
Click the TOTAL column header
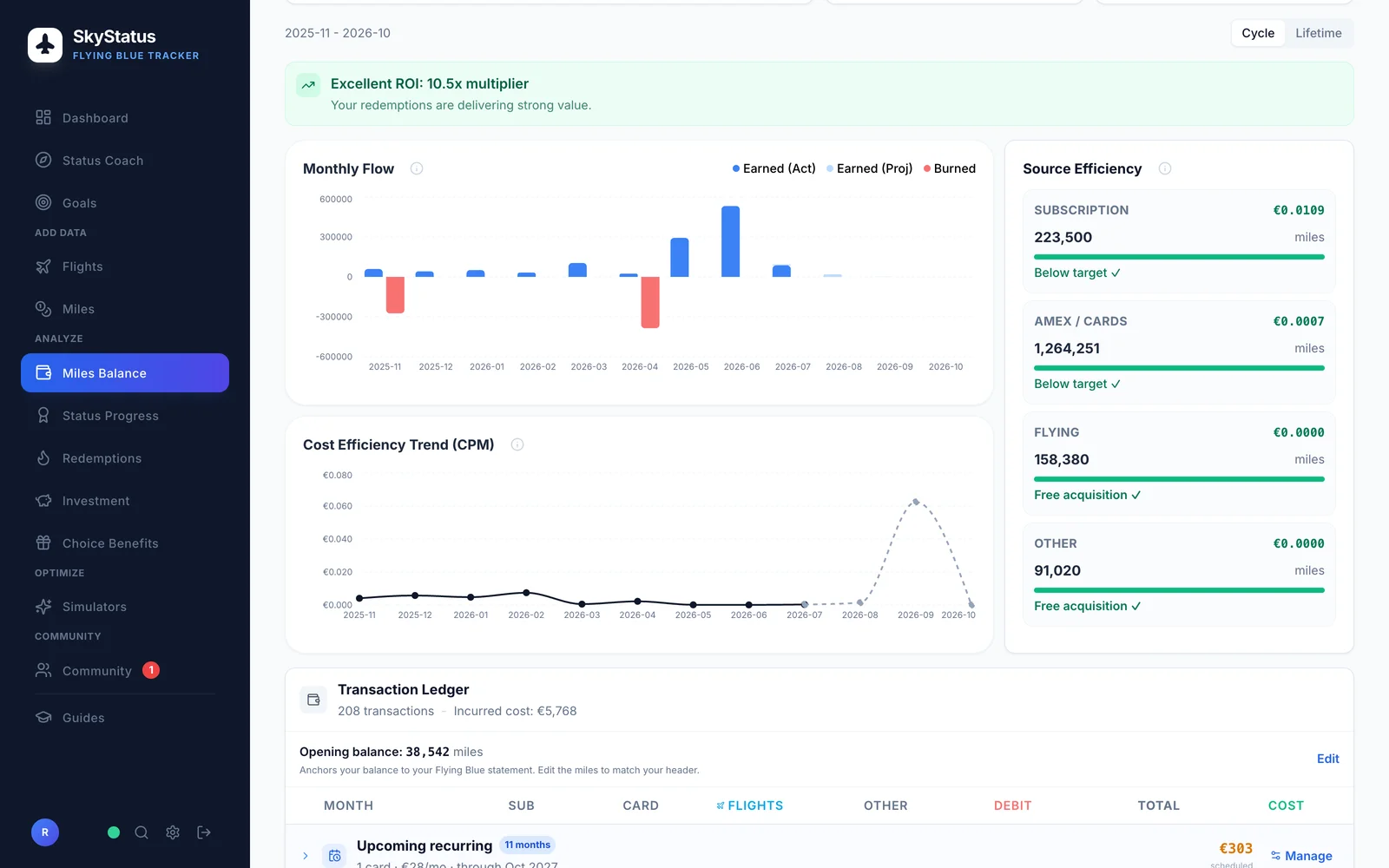click(1159, 806)
